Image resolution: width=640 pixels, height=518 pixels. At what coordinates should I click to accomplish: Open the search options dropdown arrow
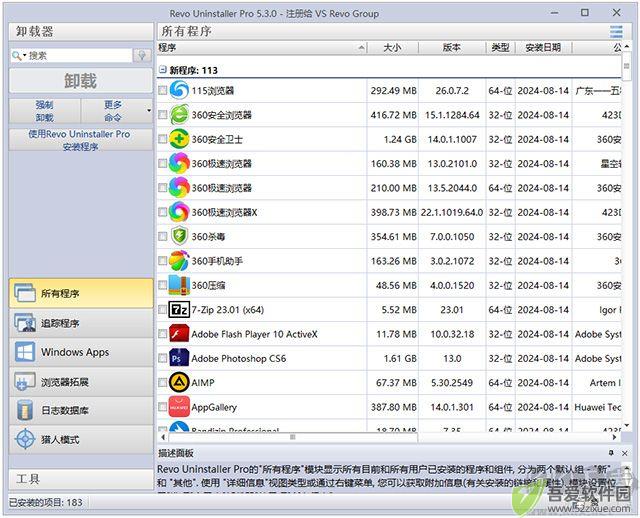24,55
